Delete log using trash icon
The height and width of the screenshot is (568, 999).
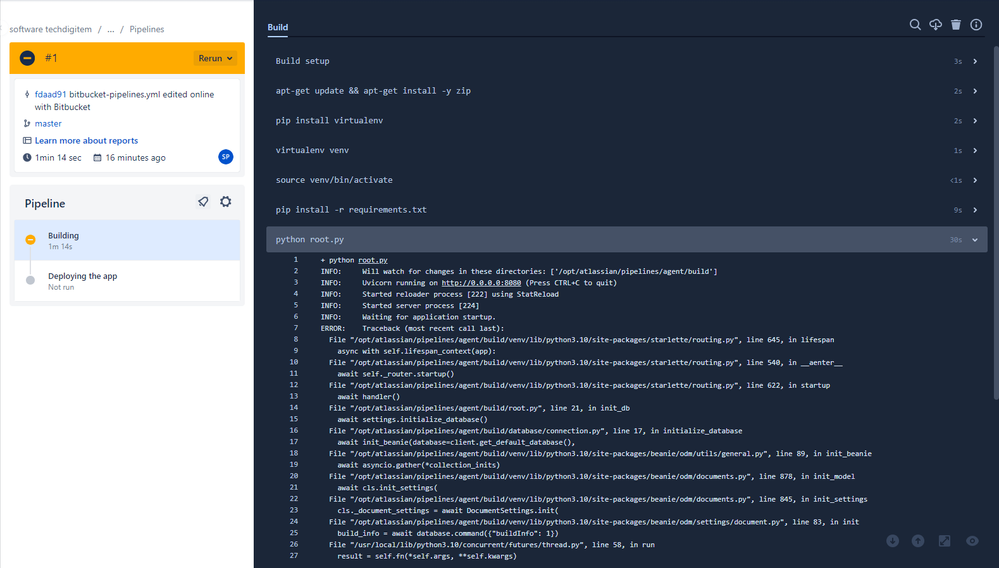pos(956,25)
